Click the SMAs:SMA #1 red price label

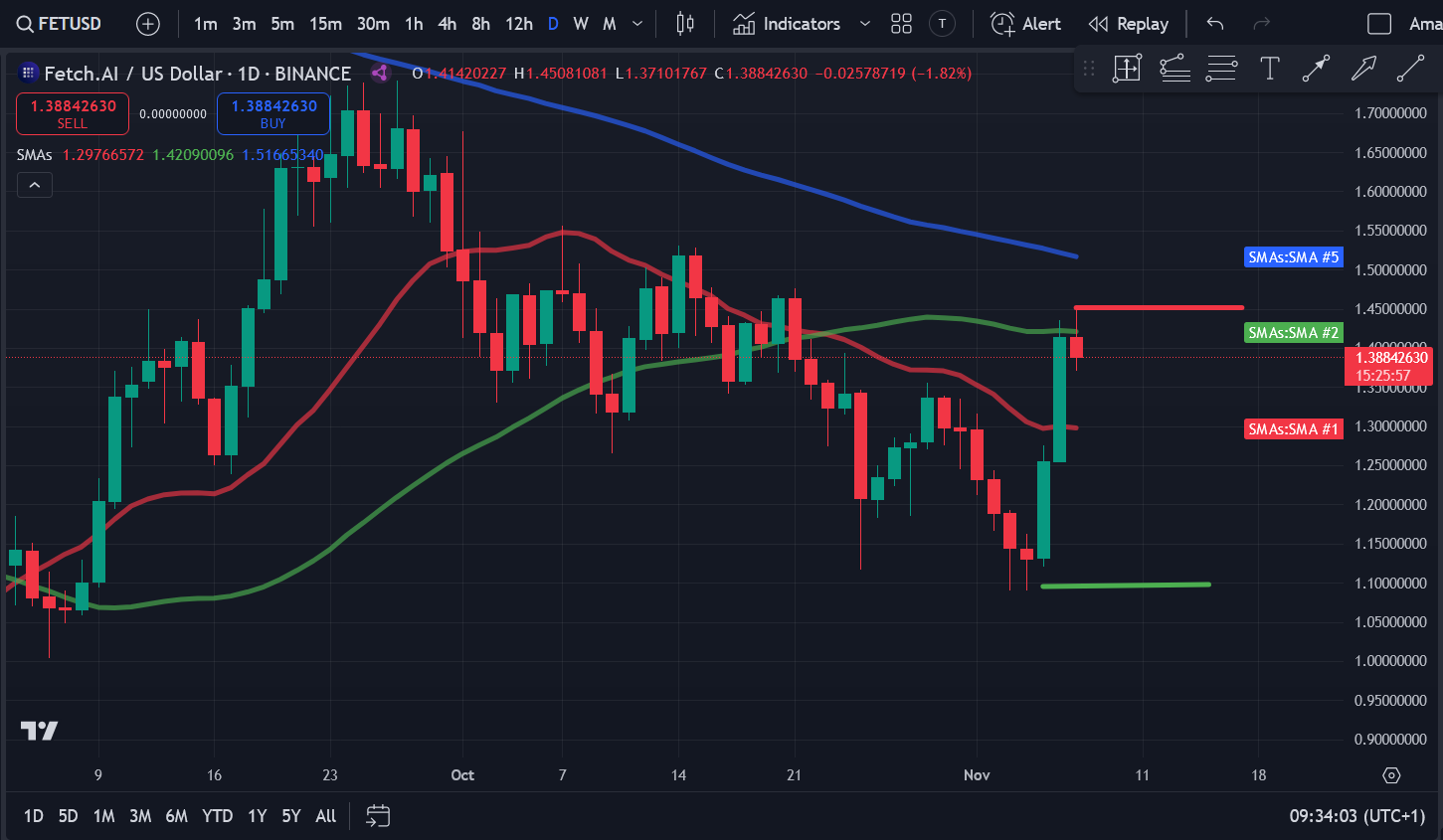1294,429
